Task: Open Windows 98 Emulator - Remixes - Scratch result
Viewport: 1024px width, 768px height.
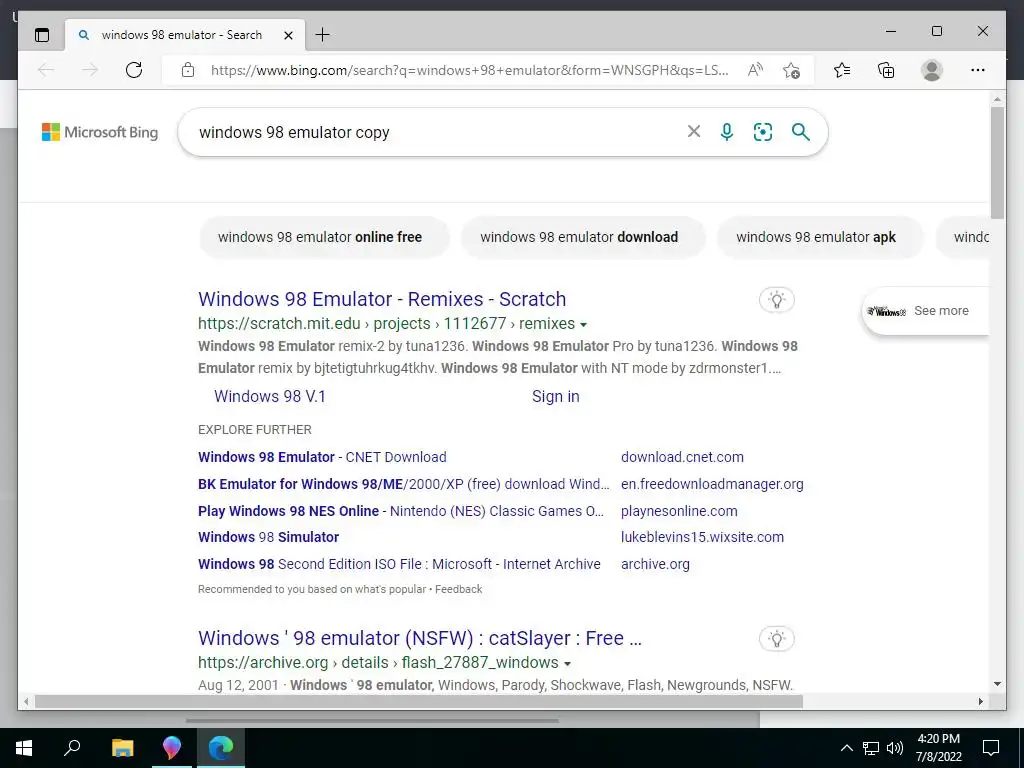Action: point(382,299)
